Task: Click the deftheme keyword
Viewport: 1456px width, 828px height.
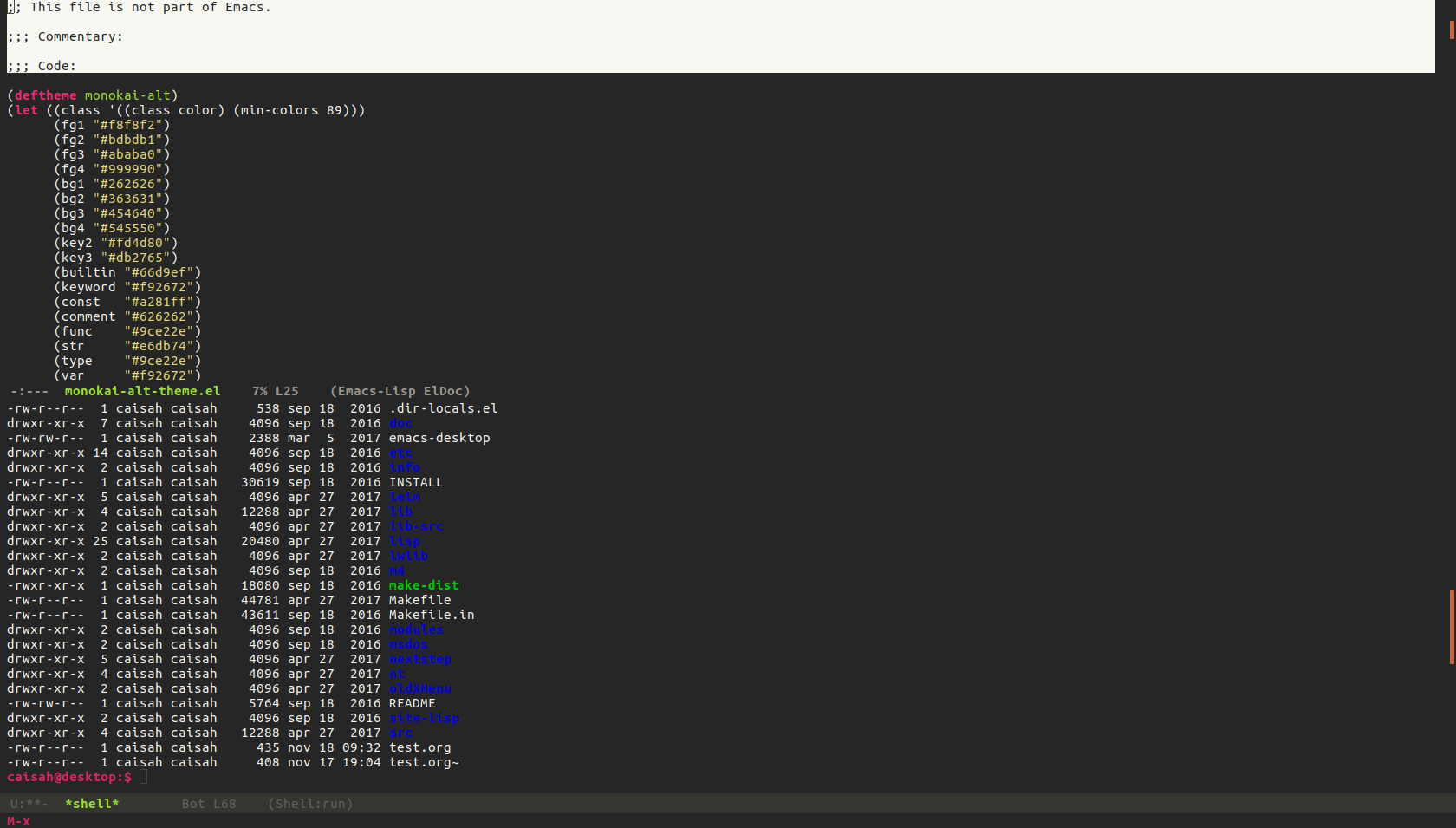Action: point(45,95)
